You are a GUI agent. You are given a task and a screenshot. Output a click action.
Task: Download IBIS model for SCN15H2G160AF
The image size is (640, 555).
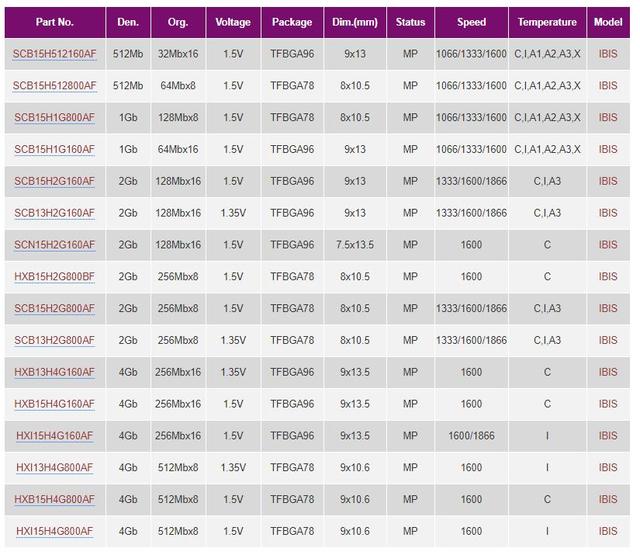point(608,245)
